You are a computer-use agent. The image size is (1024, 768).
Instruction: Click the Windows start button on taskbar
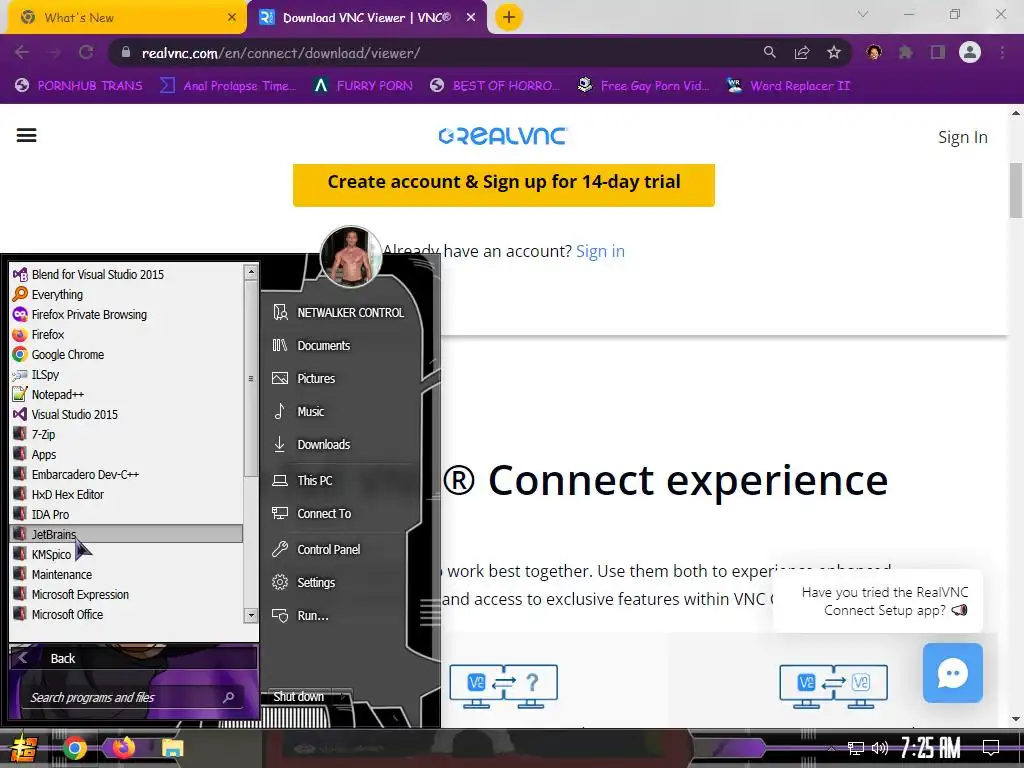click(24, 748)
